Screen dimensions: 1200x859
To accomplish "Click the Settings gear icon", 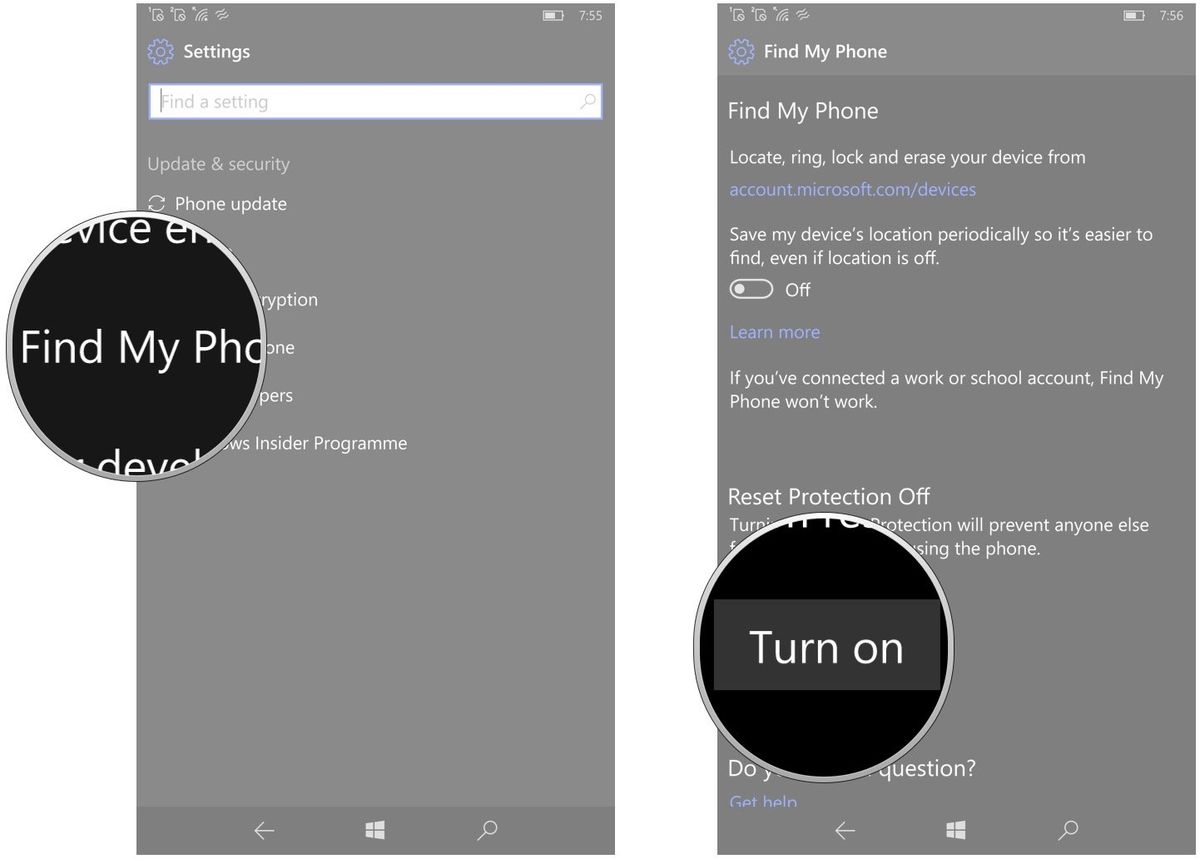I will click(160, 51).
